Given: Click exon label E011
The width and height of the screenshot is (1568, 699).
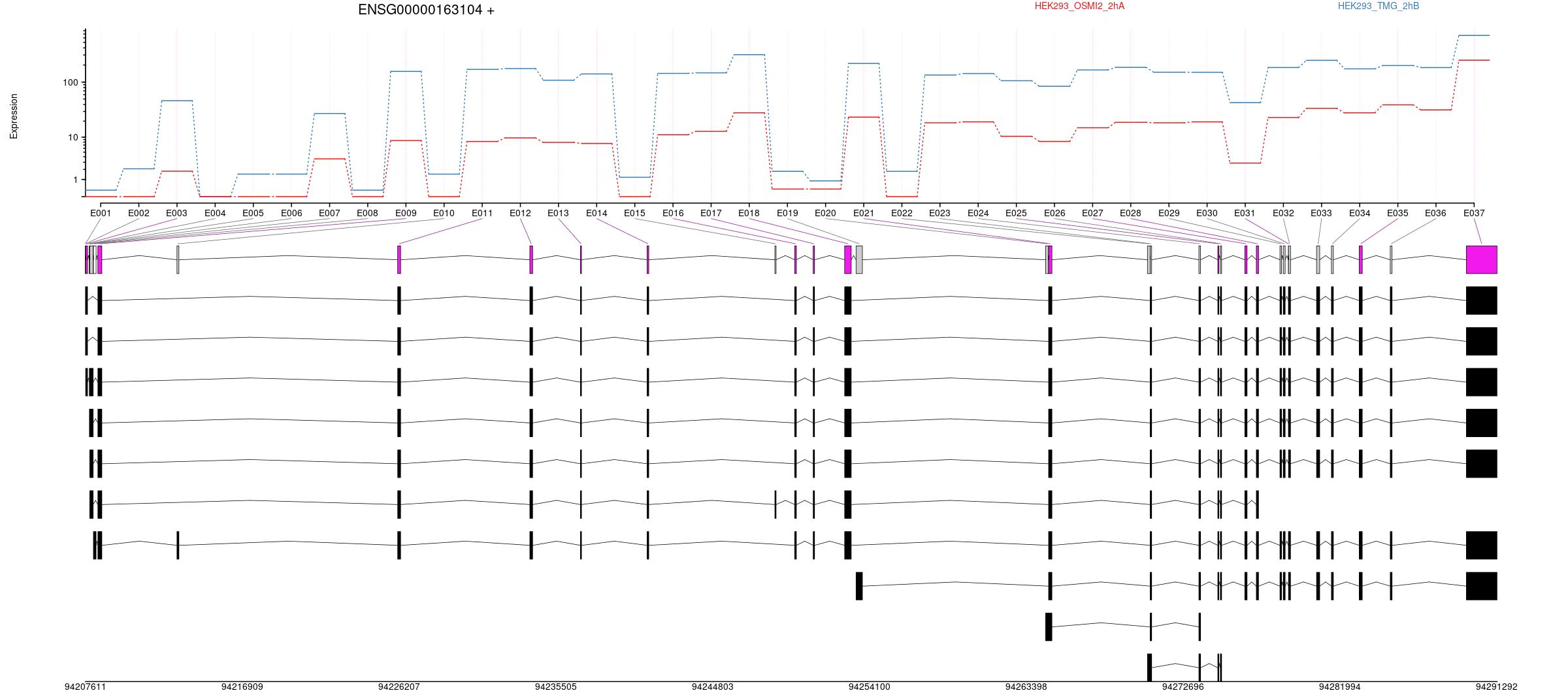Looking at the screenshot, I should (x=482, y=213).
